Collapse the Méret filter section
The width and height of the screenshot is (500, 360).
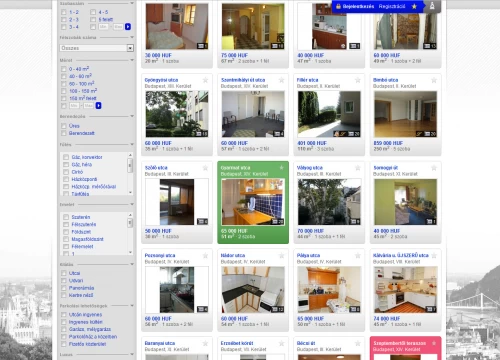click(x=132, y=60)
